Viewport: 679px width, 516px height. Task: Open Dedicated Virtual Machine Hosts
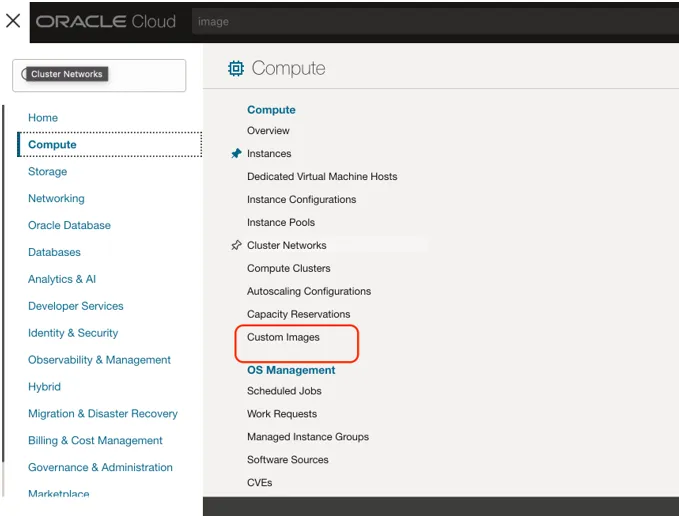click(322, 176)
